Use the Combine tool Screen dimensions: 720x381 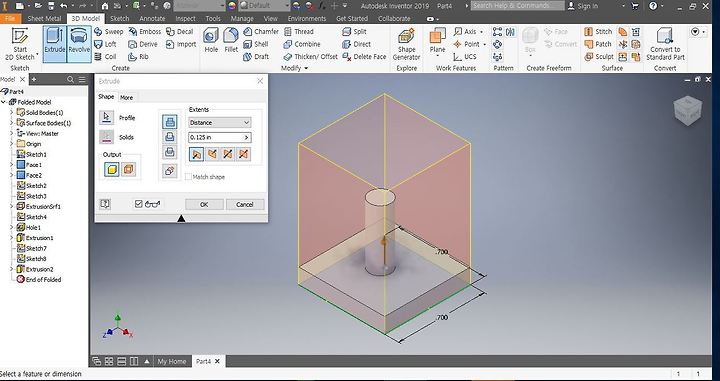coord(302,44)
